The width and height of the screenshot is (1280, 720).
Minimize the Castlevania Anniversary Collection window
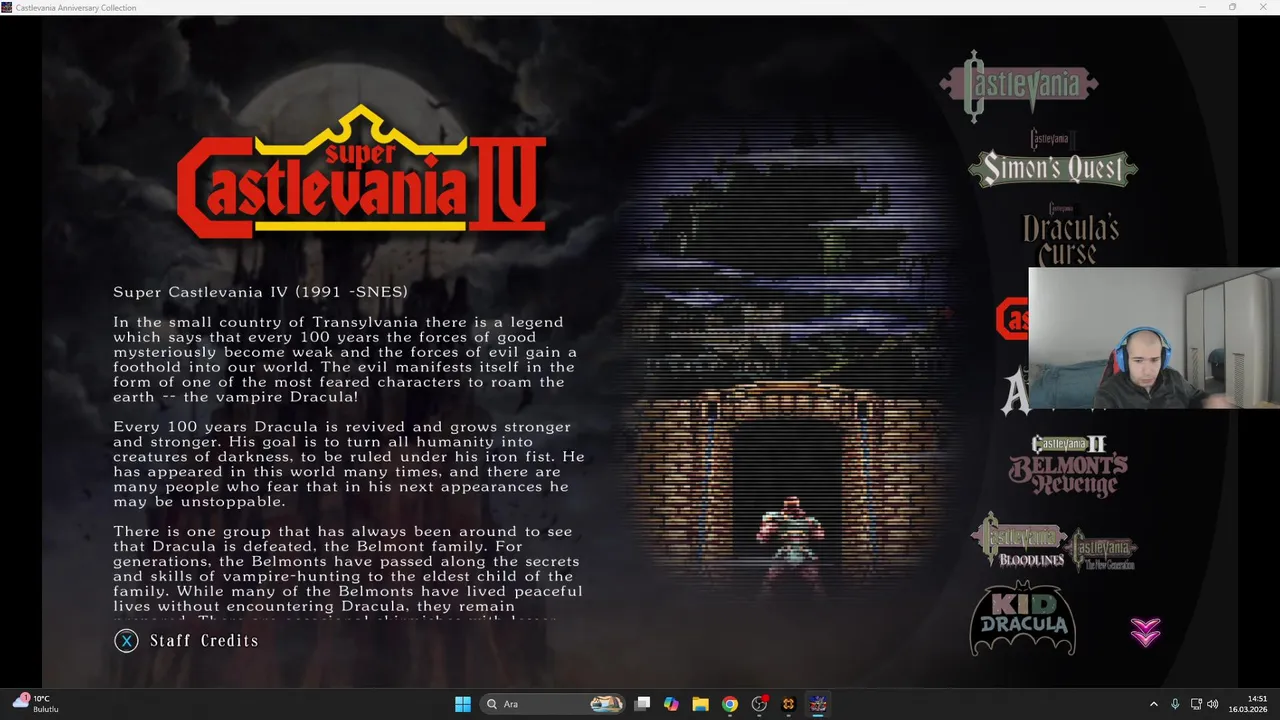click(x=1203, y=7)
